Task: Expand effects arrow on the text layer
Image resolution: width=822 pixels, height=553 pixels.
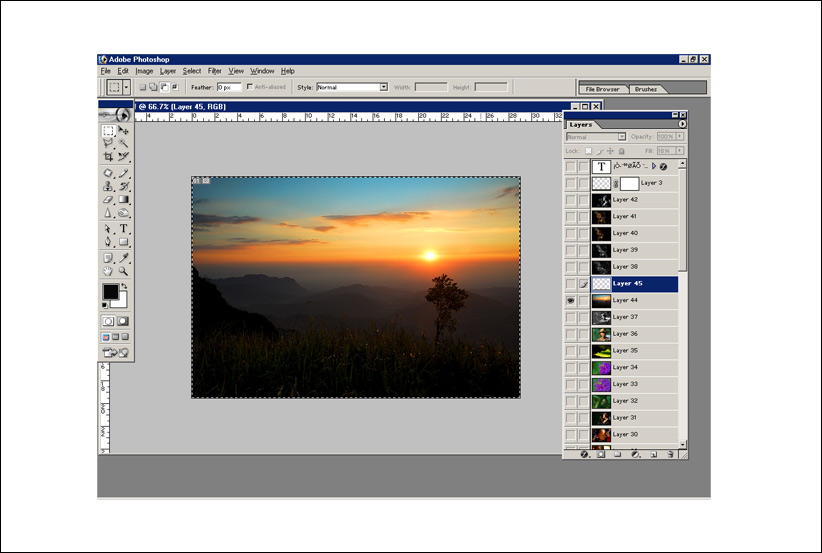Action: (x=654, y=166)
